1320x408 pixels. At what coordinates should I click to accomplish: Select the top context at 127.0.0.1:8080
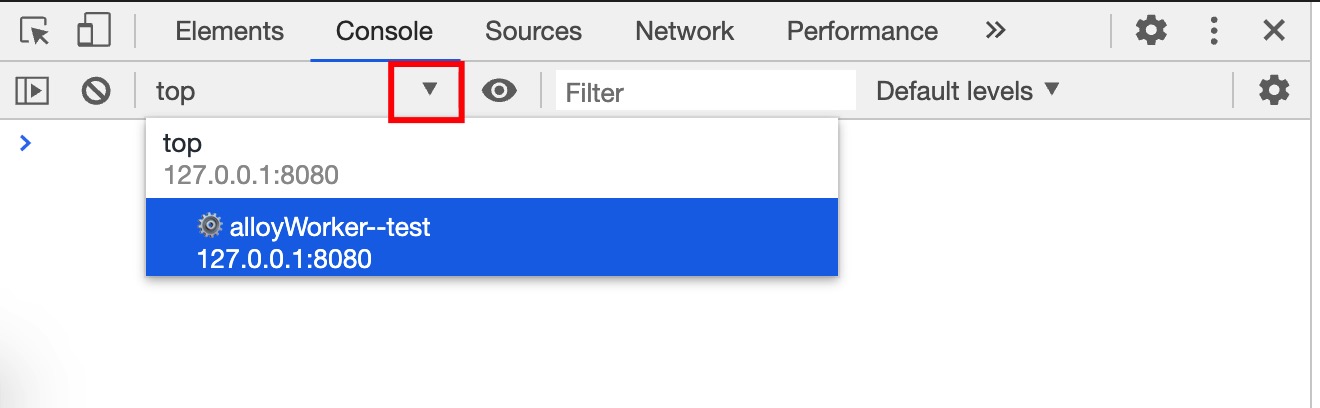coord(492,159)
